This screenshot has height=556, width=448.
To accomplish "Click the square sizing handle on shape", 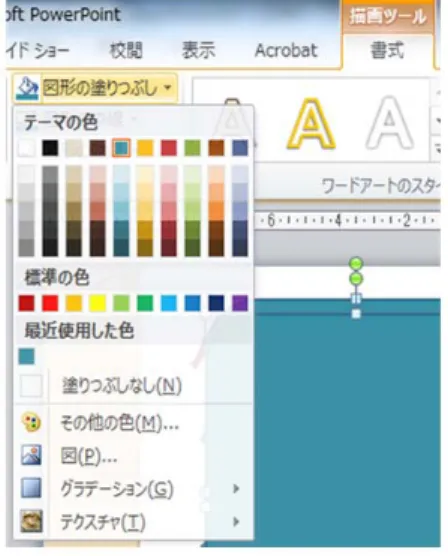I will point(356,314).
